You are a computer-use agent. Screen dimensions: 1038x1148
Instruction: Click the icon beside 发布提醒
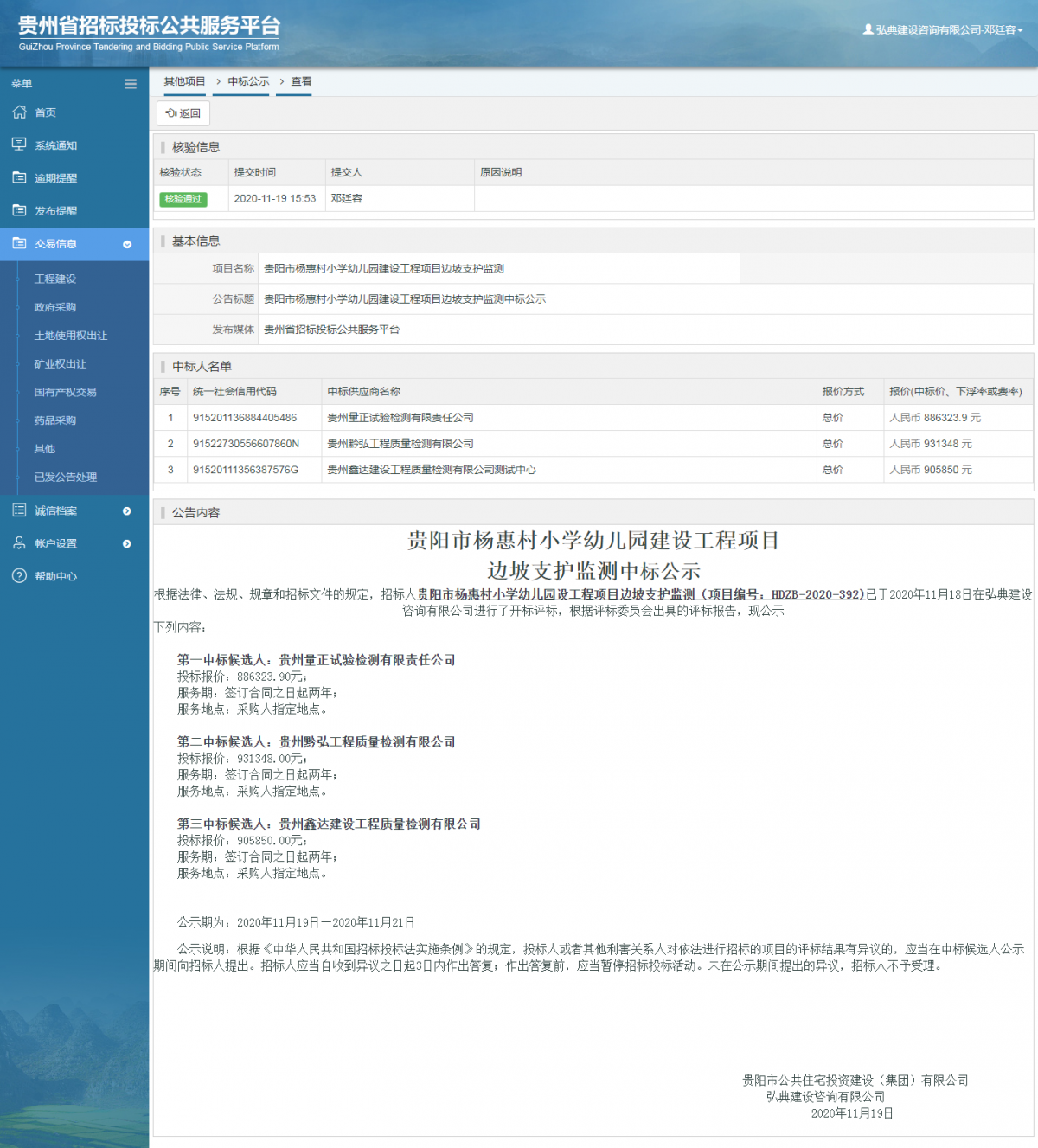coord(19,210)
